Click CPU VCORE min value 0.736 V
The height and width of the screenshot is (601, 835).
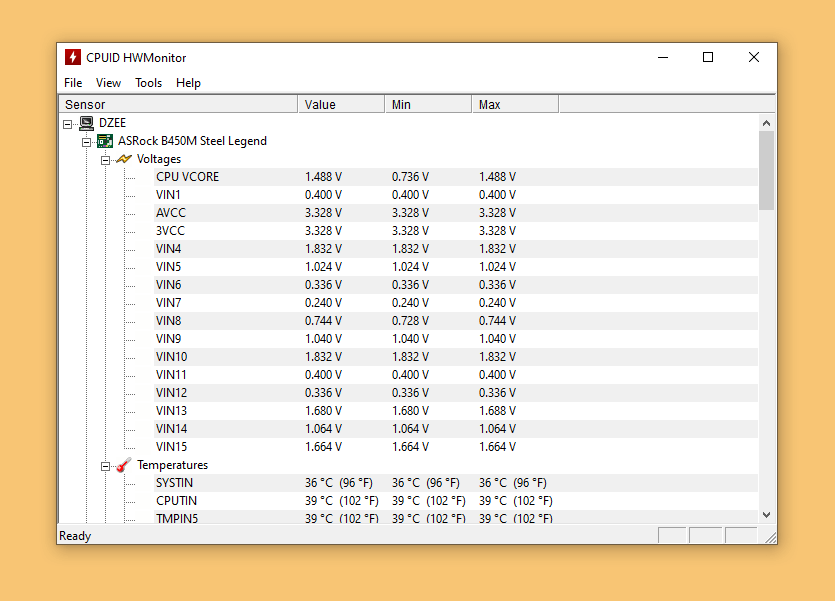(x=411, y=177)
